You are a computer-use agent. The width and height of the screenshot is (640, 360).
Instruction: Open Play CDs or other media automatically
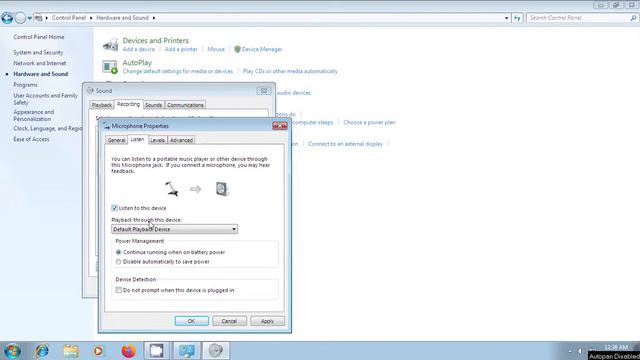click(x=290, y=71)
